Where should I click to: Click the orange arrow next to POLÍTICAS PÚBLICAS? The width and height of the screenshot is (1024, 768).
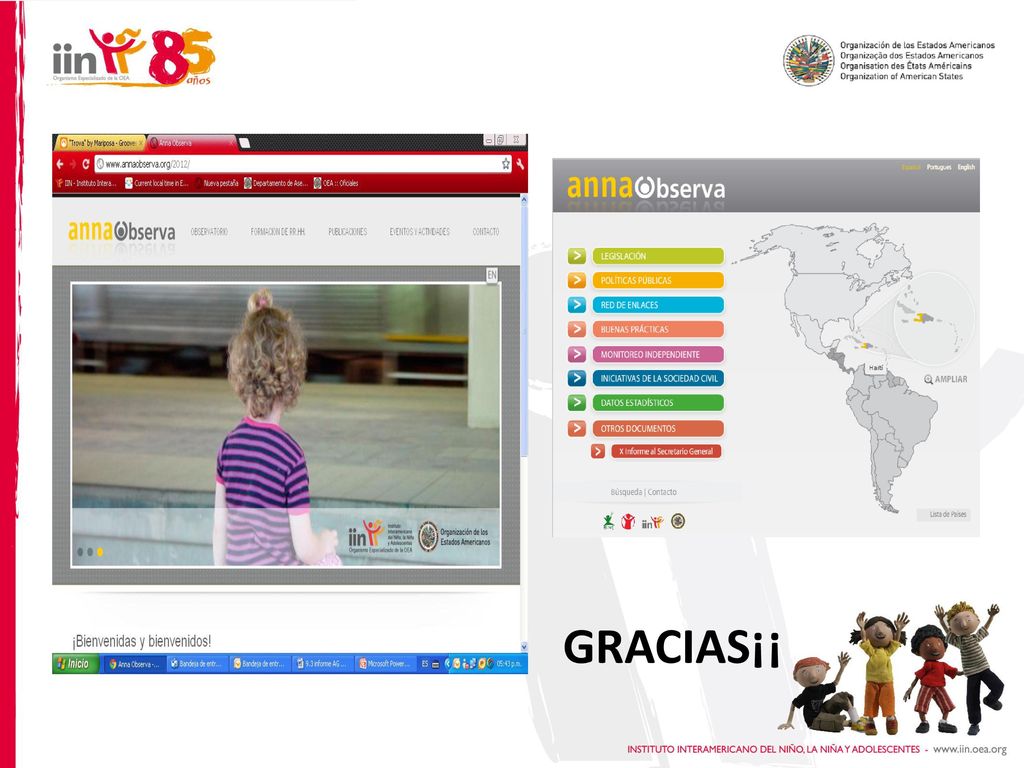click(x=577, y=280)
